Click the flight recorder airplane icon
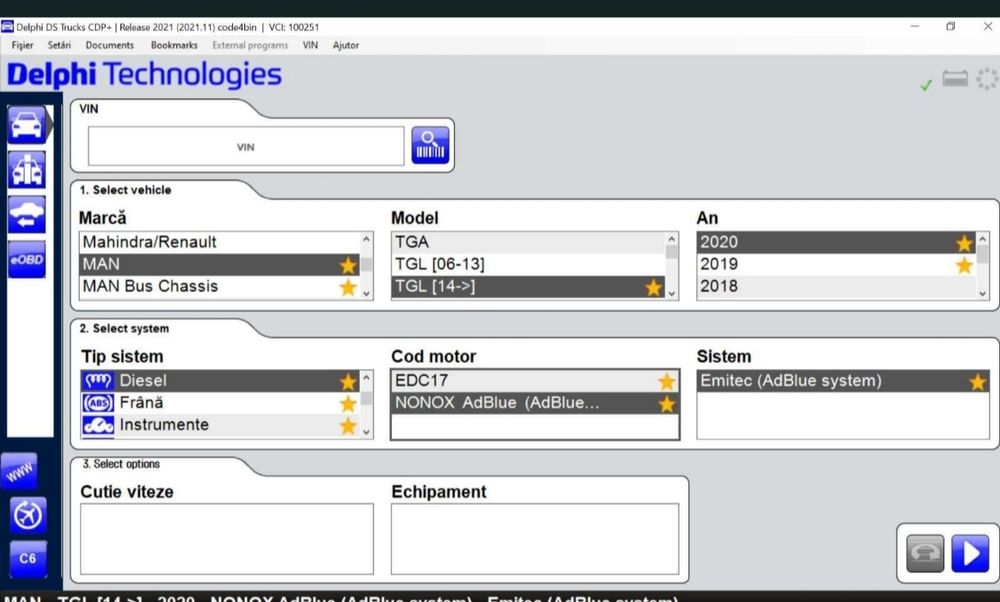Image resolution: width=1000 pixels, height=602 pixels. coord(28,515)
